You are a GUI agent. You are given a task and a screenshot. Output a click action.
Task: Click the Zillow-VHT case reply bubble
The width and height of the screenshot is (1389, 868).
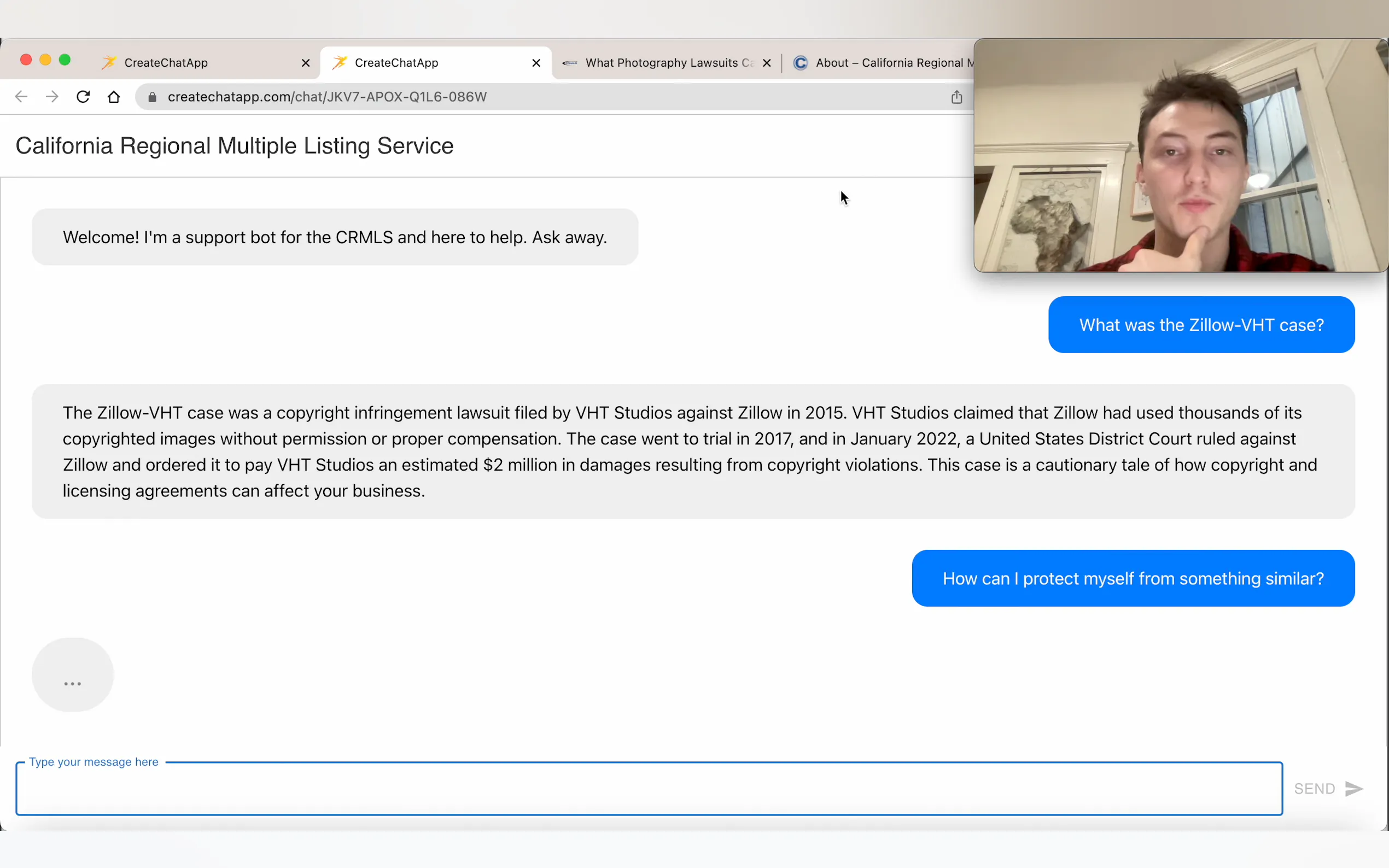point(693,451)
